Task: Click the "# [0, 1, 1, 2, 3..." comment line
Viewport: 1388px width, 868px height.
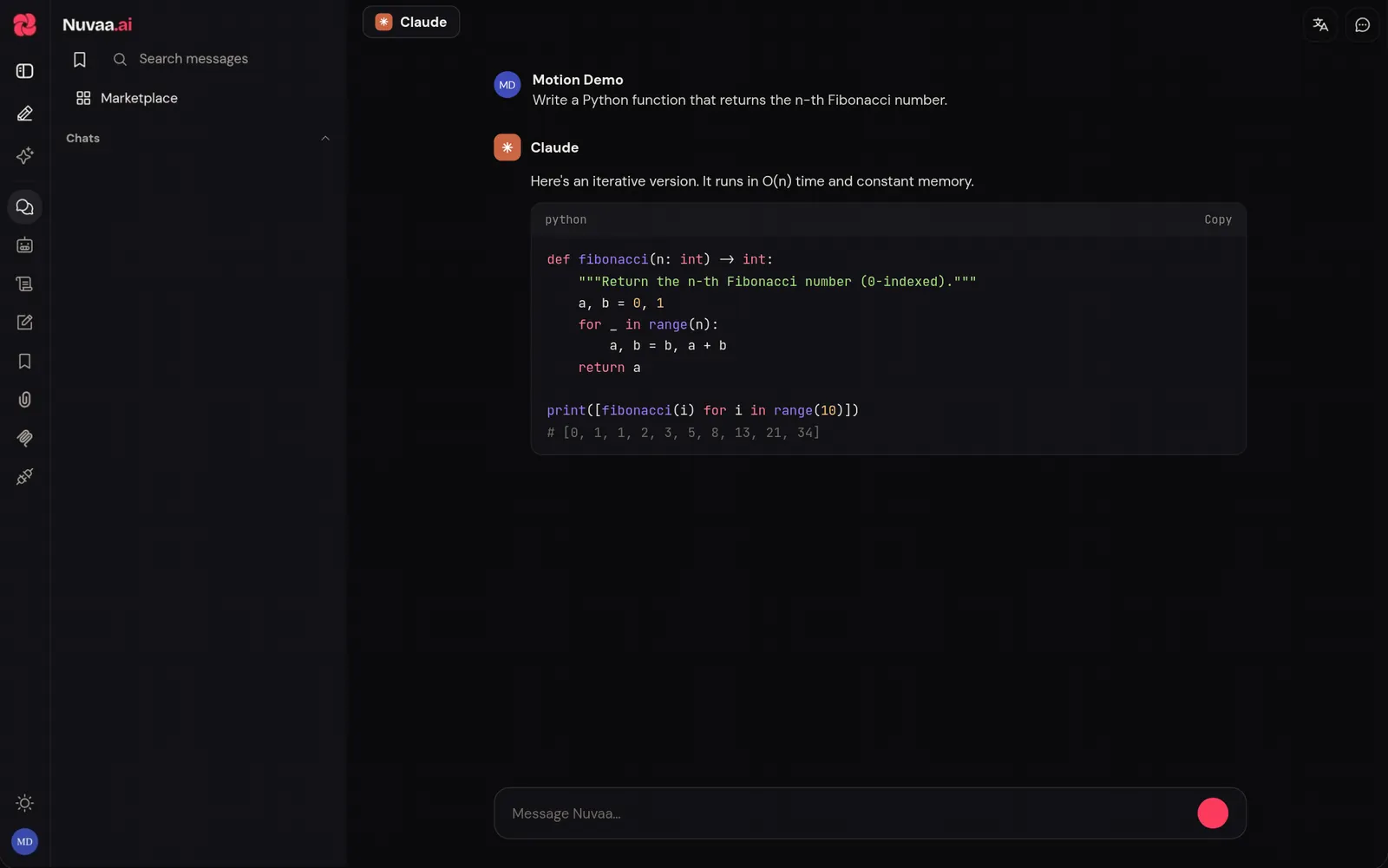Action: (x=684, y=432)
